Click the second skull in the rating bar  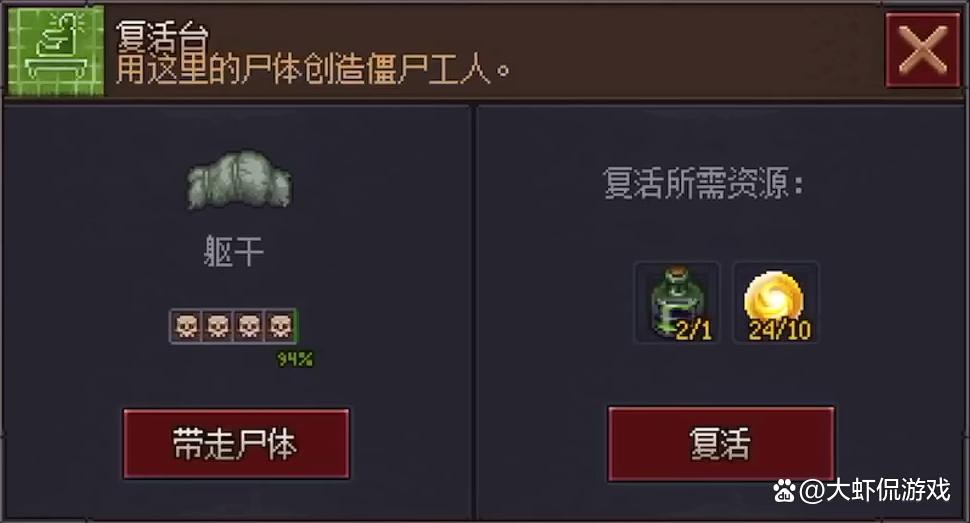218,326
